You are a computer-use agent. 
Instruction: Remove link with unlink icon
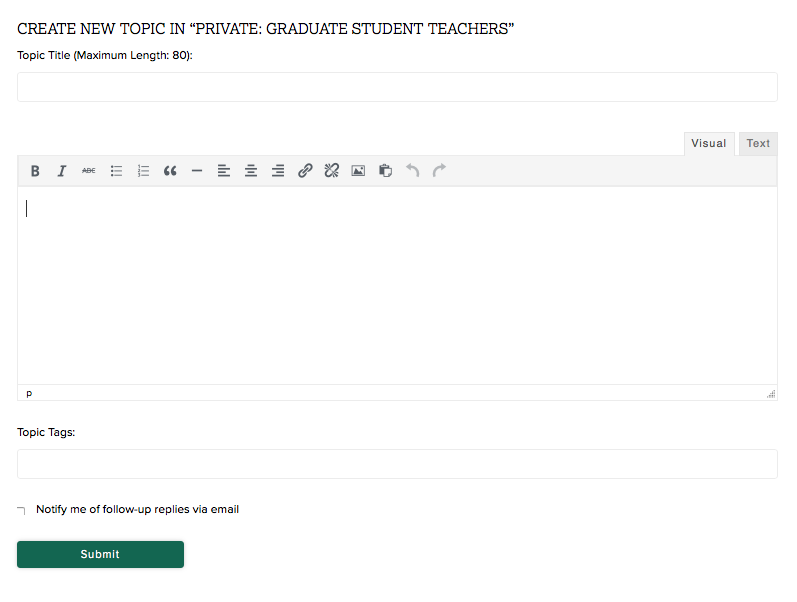(x=332, y=171)
